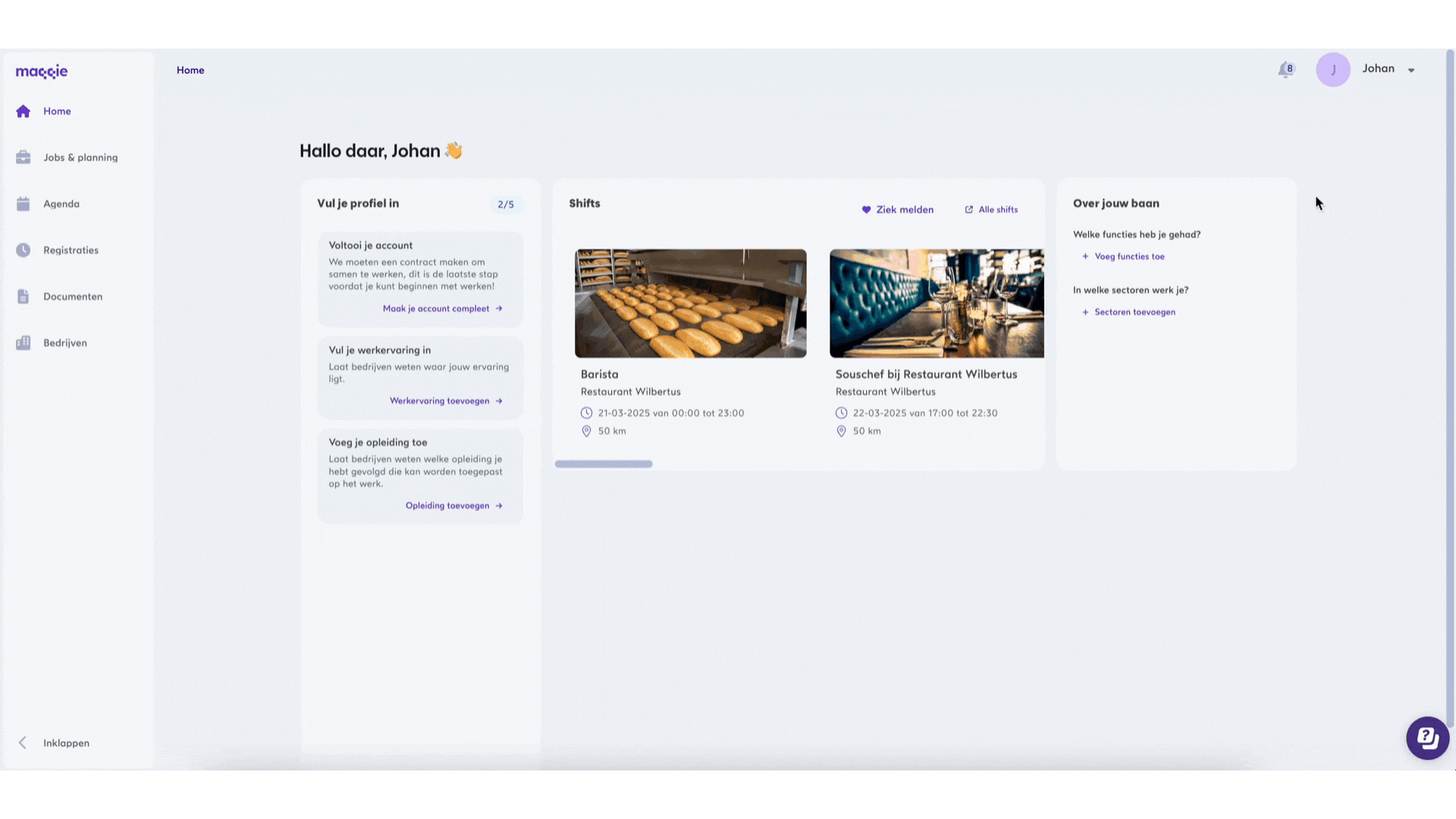Click Ziek melden button
1456x819 pixels.
tap(898, 210)
